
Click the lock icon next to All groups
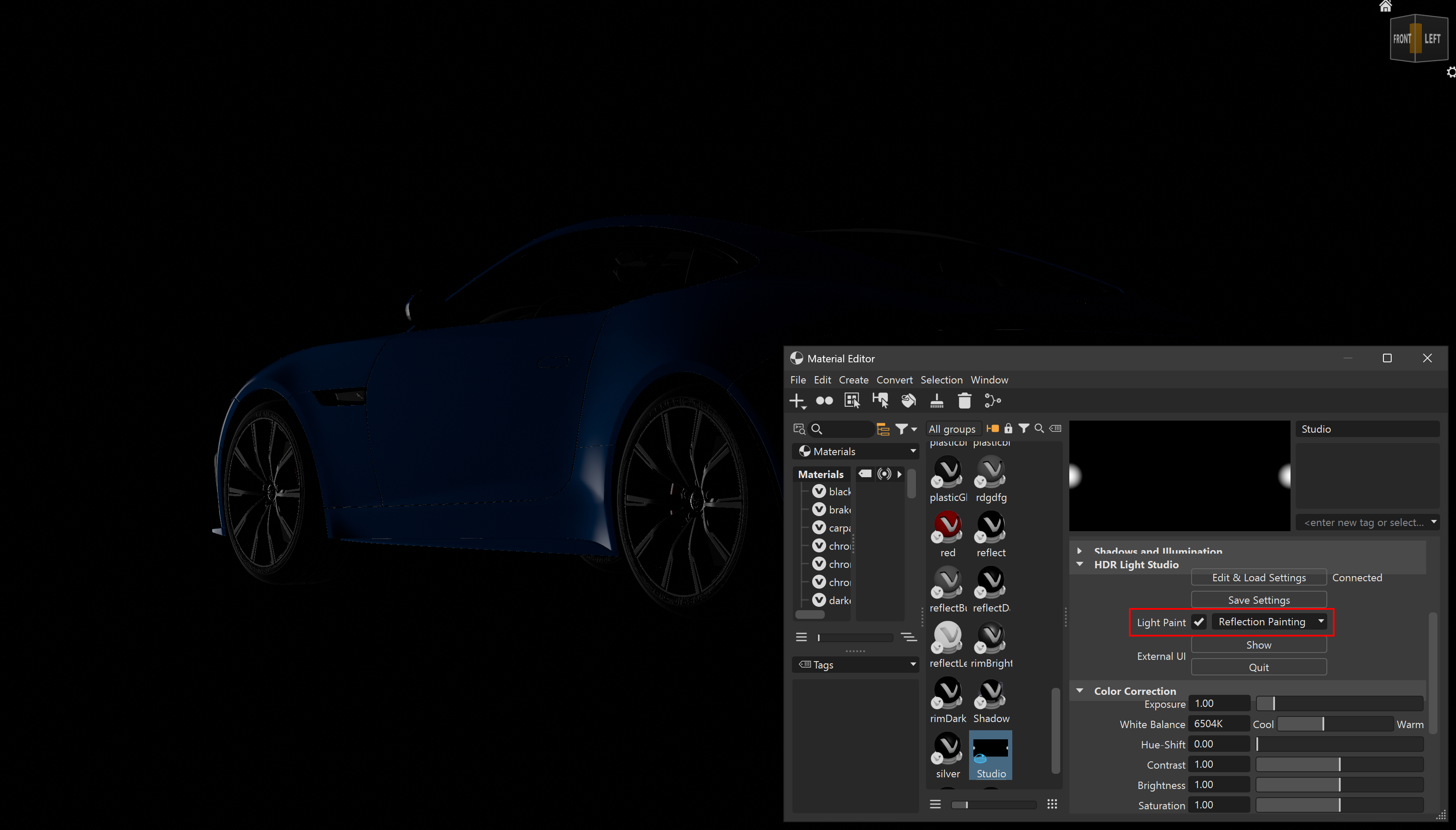[1009, 429]
